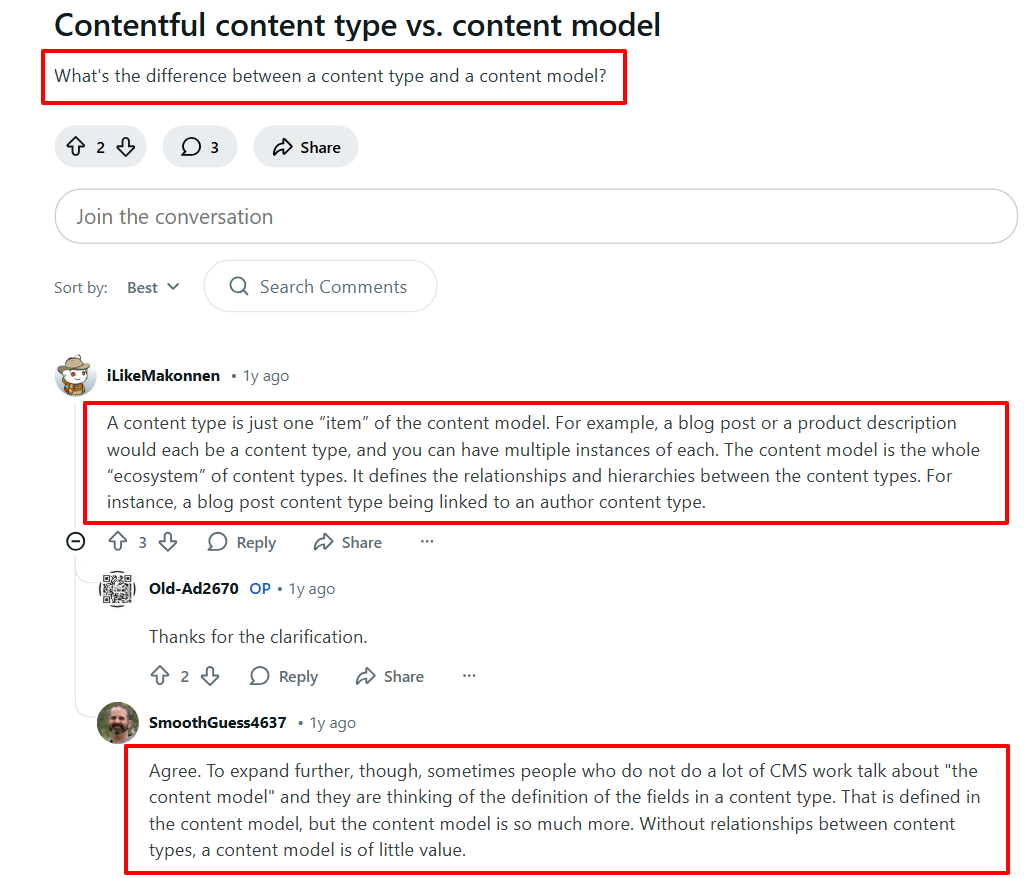The width and height of the screenshot is (1024, 878).
Task: Reply to iLikeMakonnen's comment
Action: point(241,542)
